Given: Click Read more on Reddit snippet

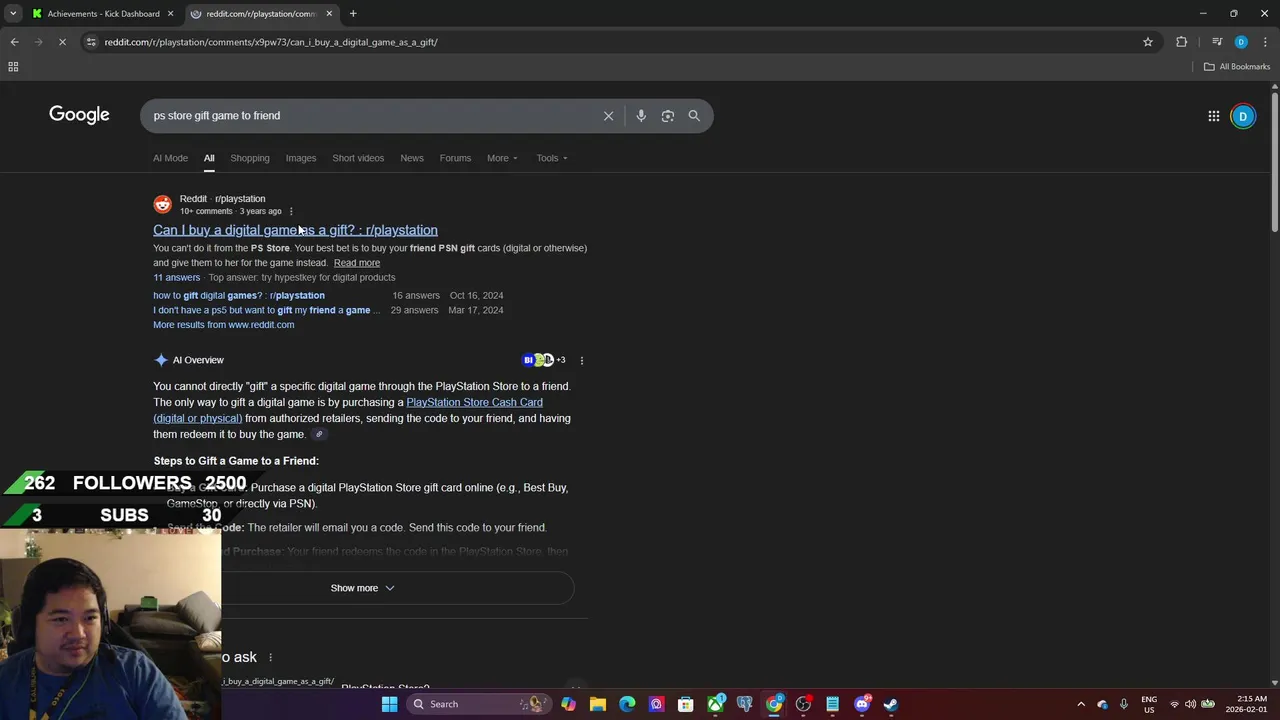Looking at the screenshot, I should tap(357, 263).
